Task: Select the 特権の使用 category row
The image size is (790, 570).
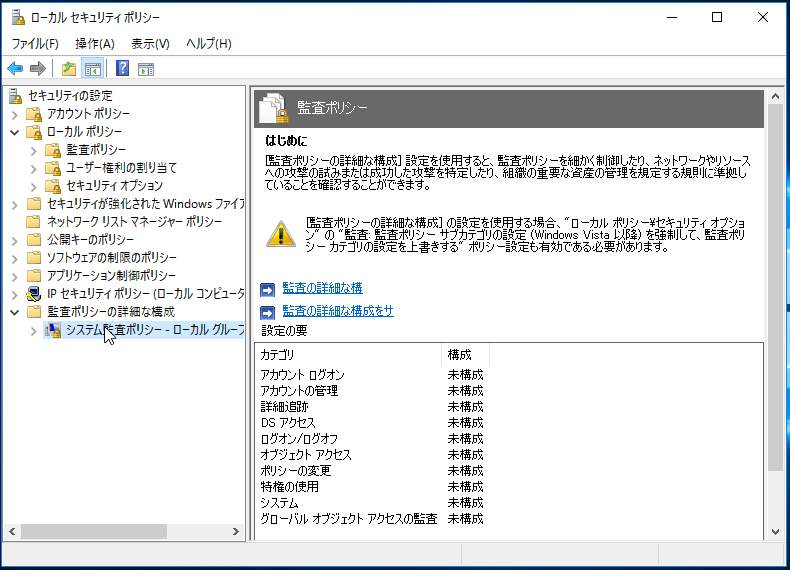Action: pos(372,487)
